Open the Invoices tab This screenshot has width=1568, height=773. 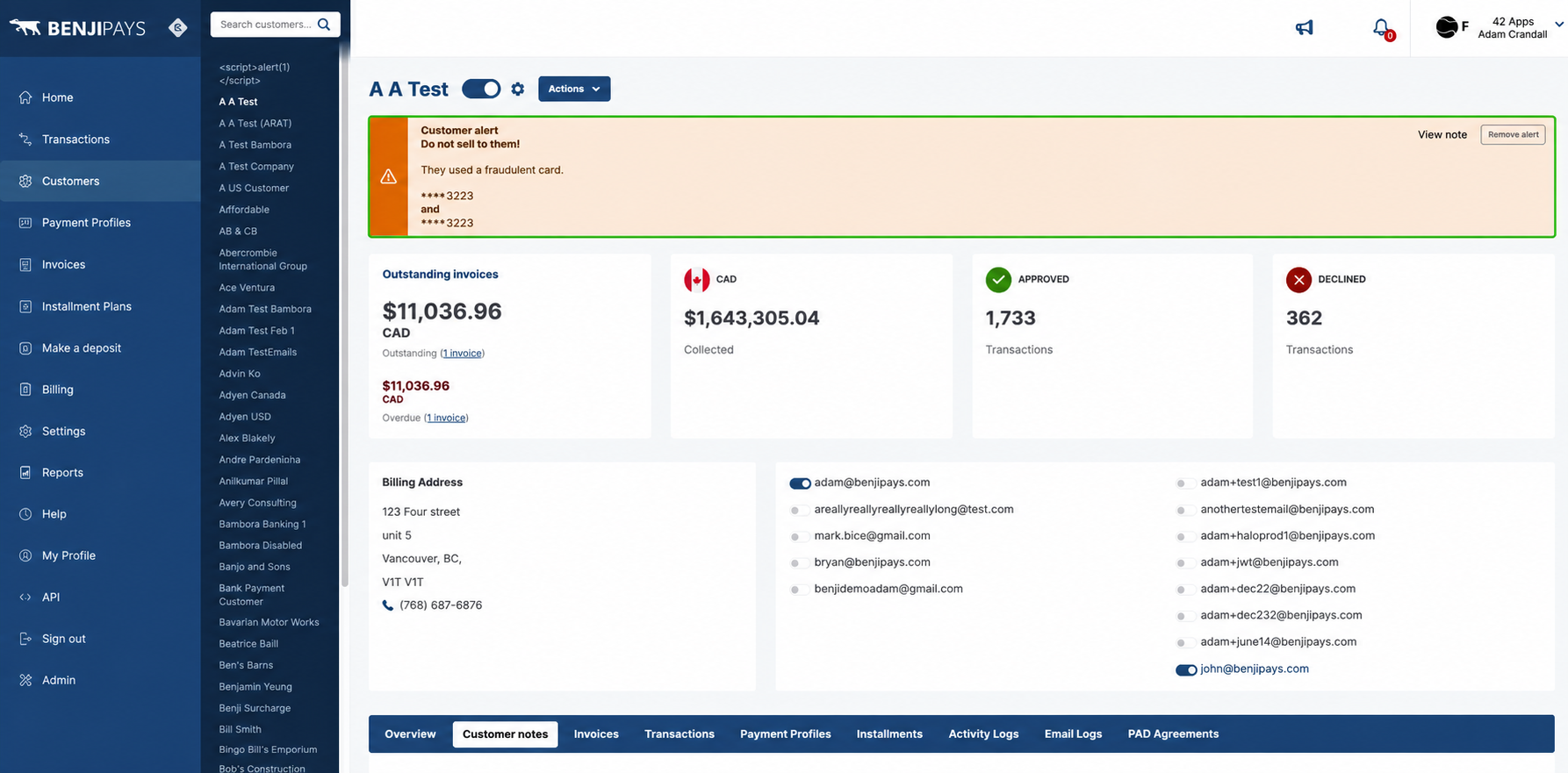click(x=596, y=734)
